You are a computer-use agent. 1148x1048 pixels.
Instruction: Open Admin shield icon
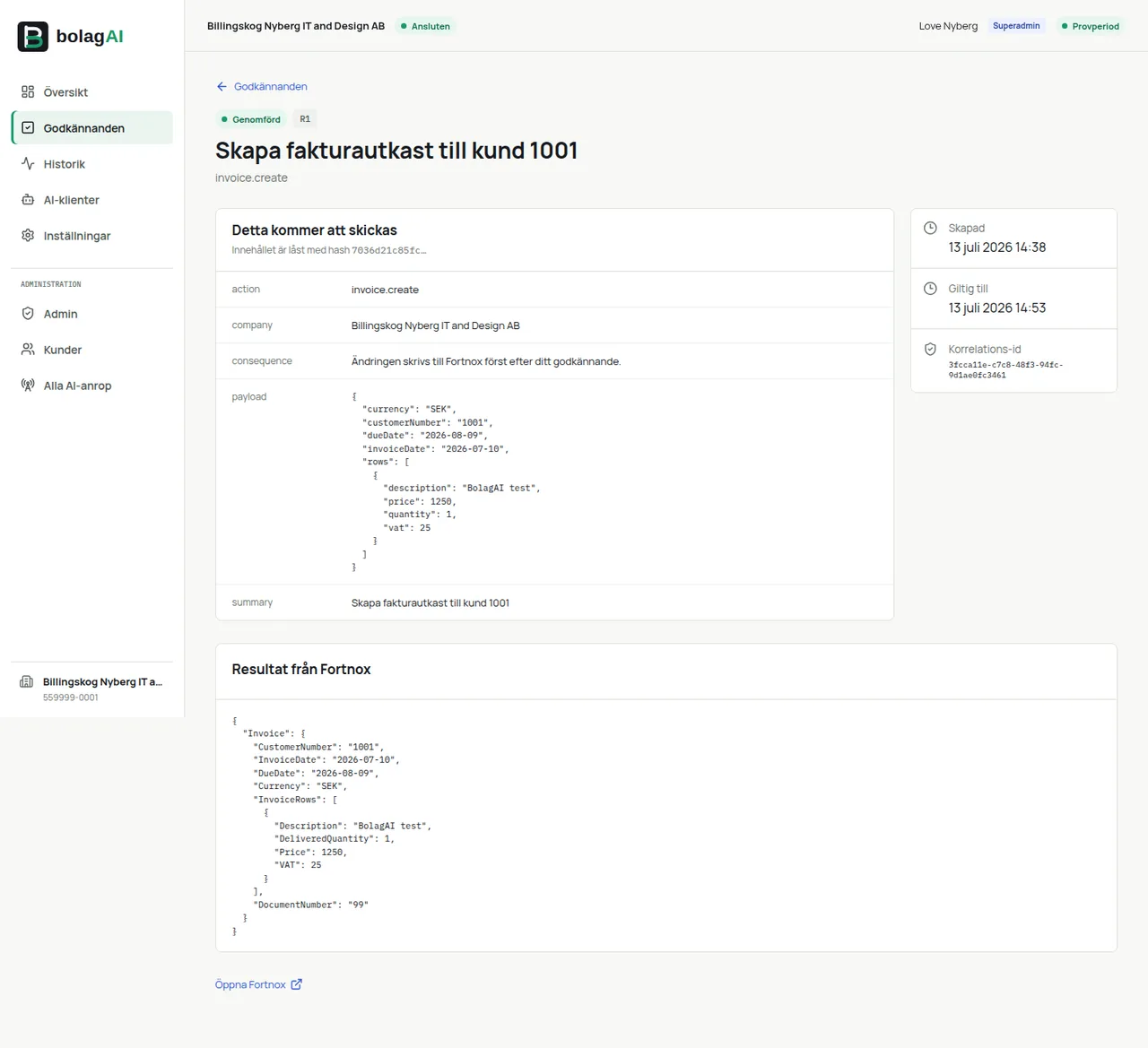[x=28, y=314]
